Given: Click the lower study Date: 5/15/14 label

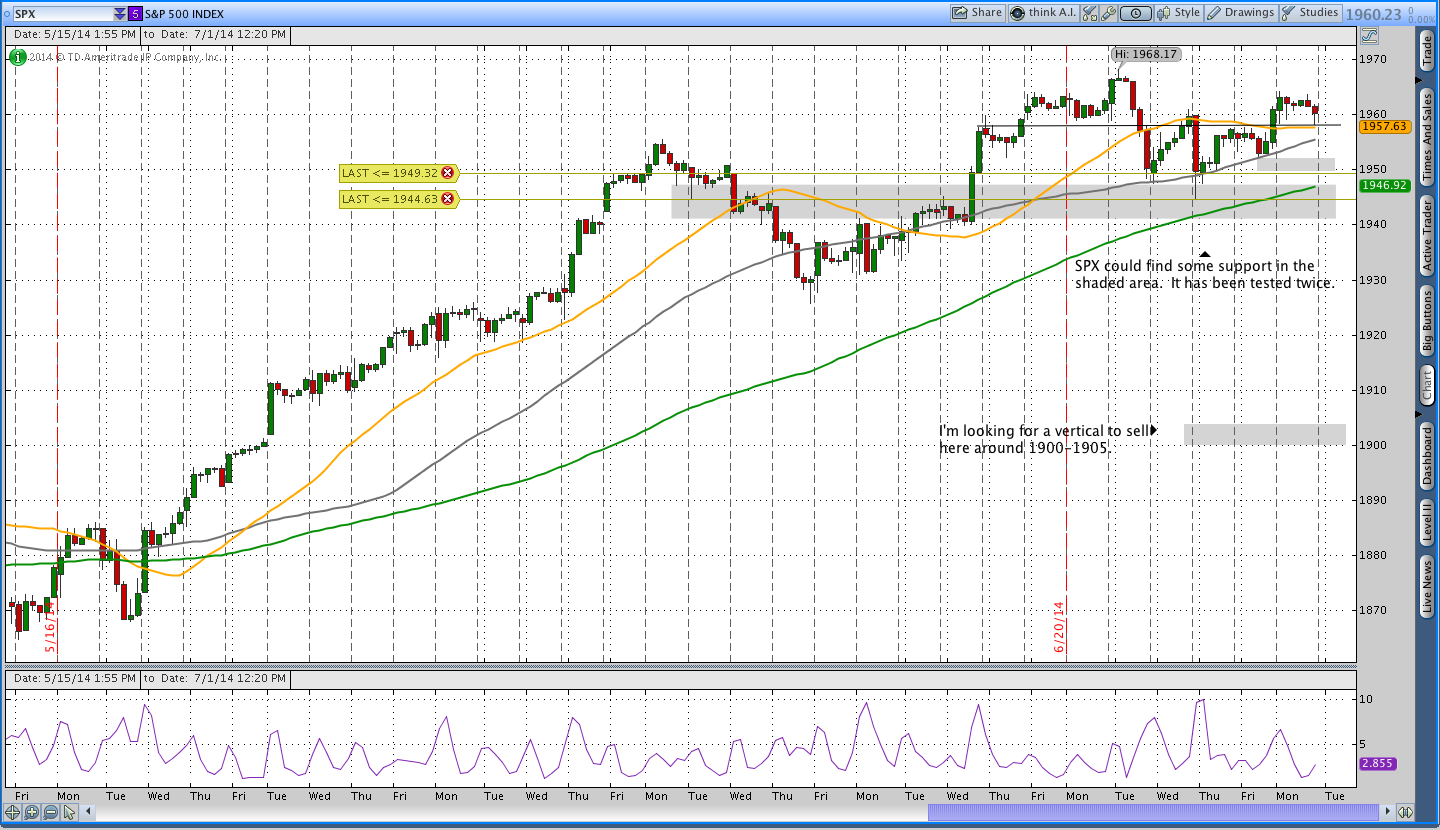Looking at the screenshot, I should tap(75, 678).
